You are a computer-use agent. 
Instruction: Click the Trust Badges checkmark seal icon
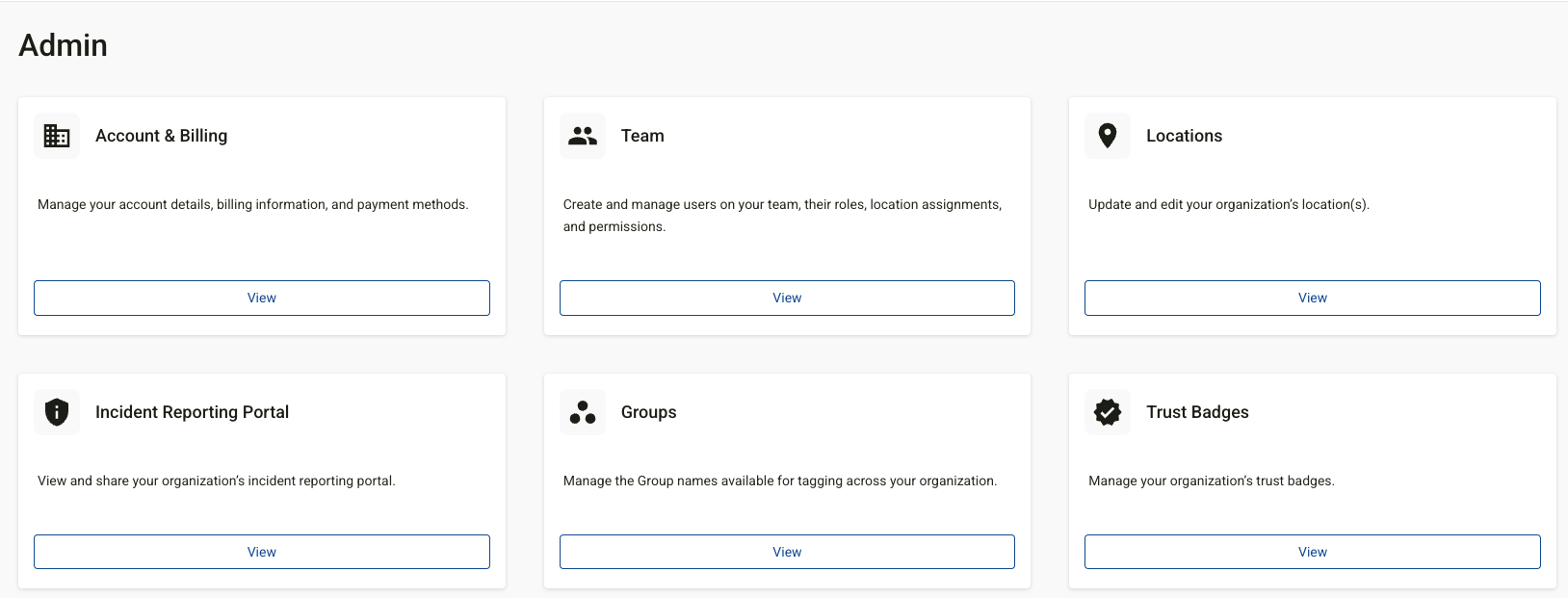click(x=1108, y=412)
